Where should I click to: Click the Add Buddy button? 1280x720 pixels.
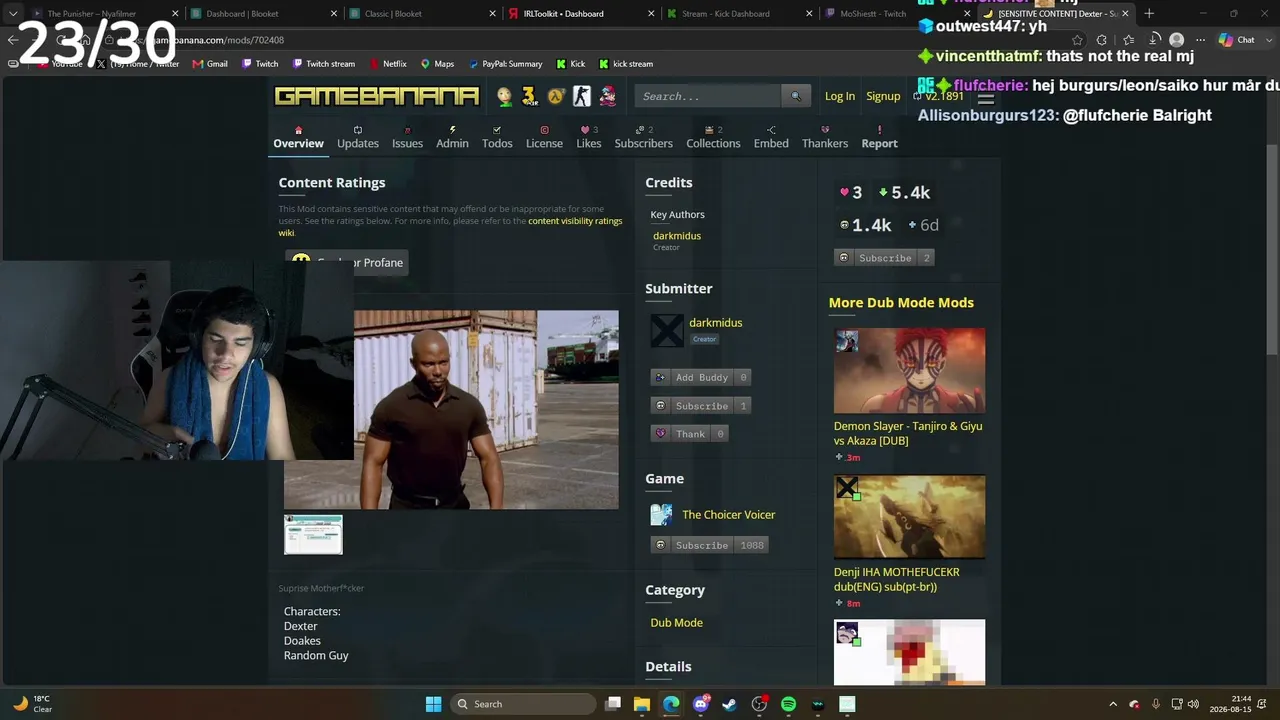(x=701, y=377)
